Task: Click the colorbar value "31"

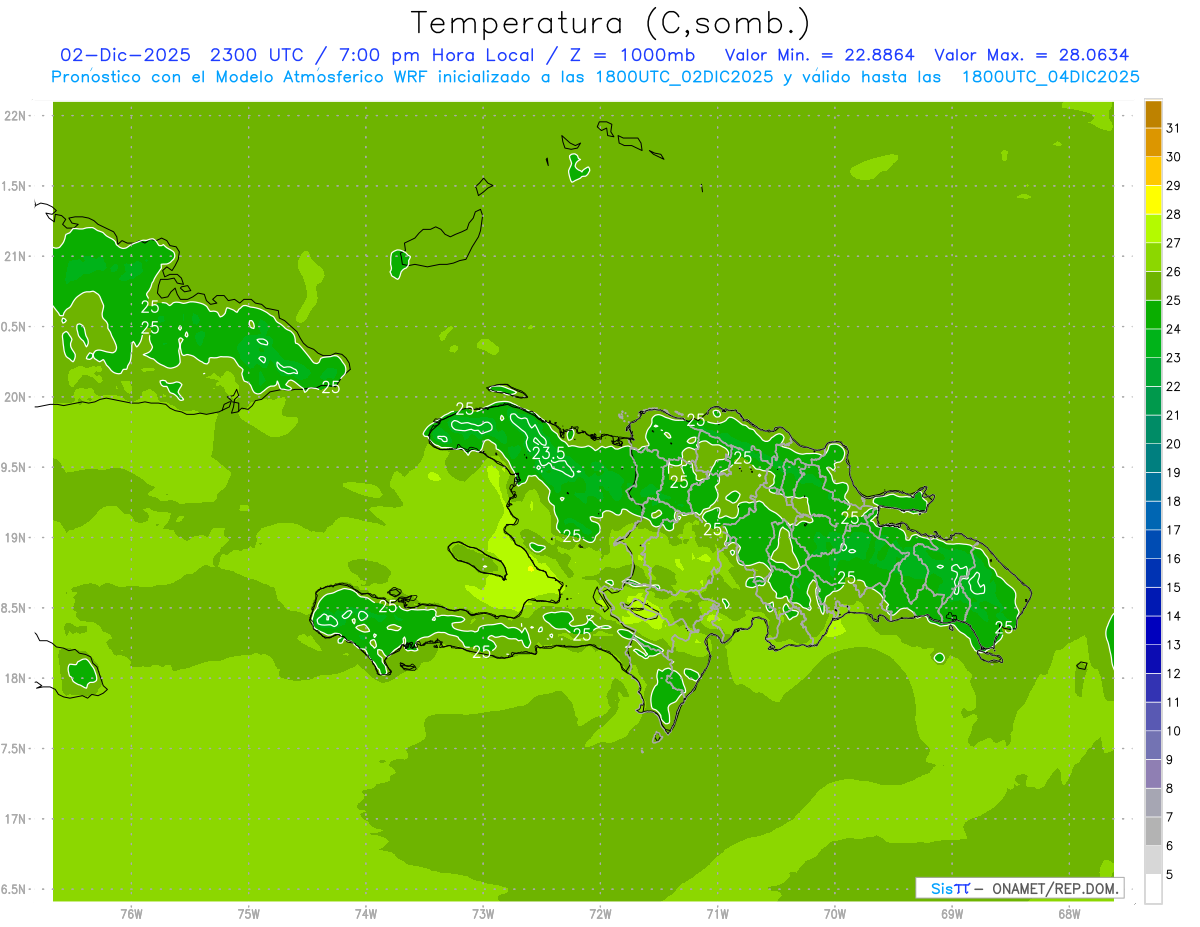Action: point(1174,128)
